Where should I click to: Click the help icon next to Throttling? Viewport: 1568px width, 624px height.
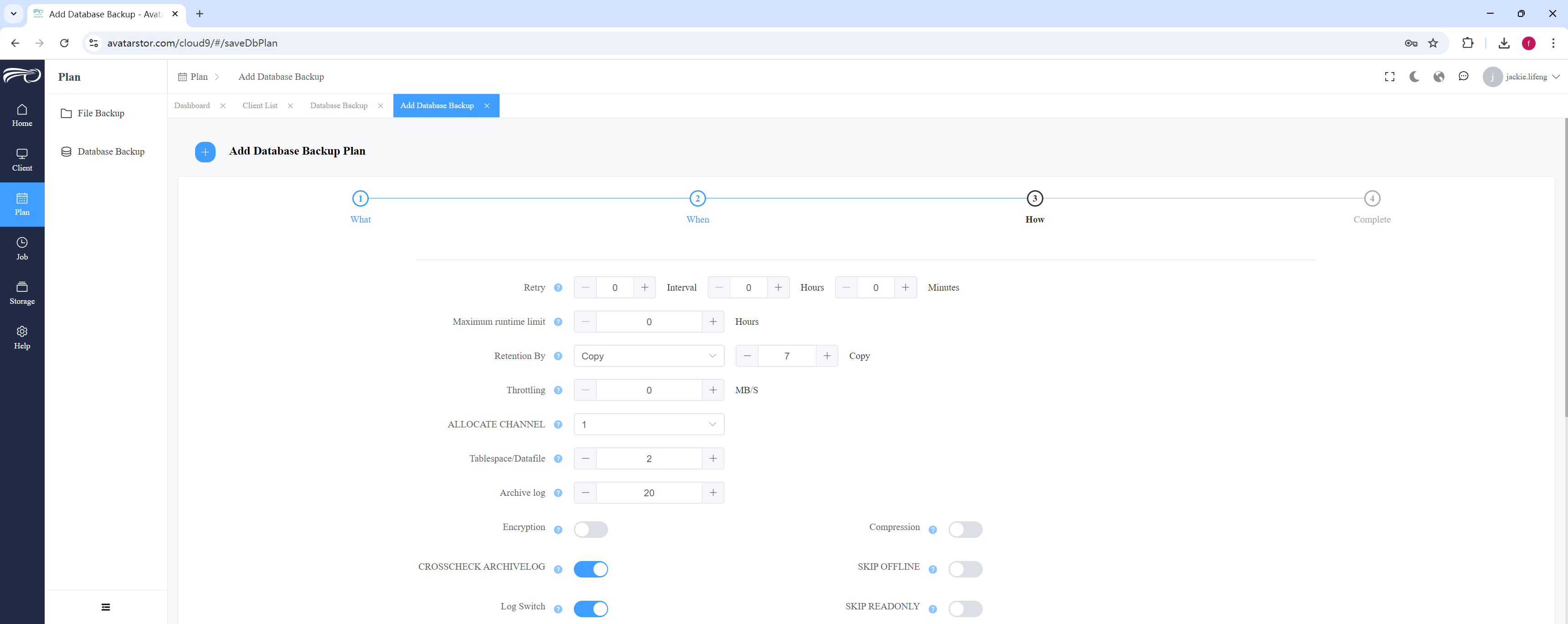point(558,390)
